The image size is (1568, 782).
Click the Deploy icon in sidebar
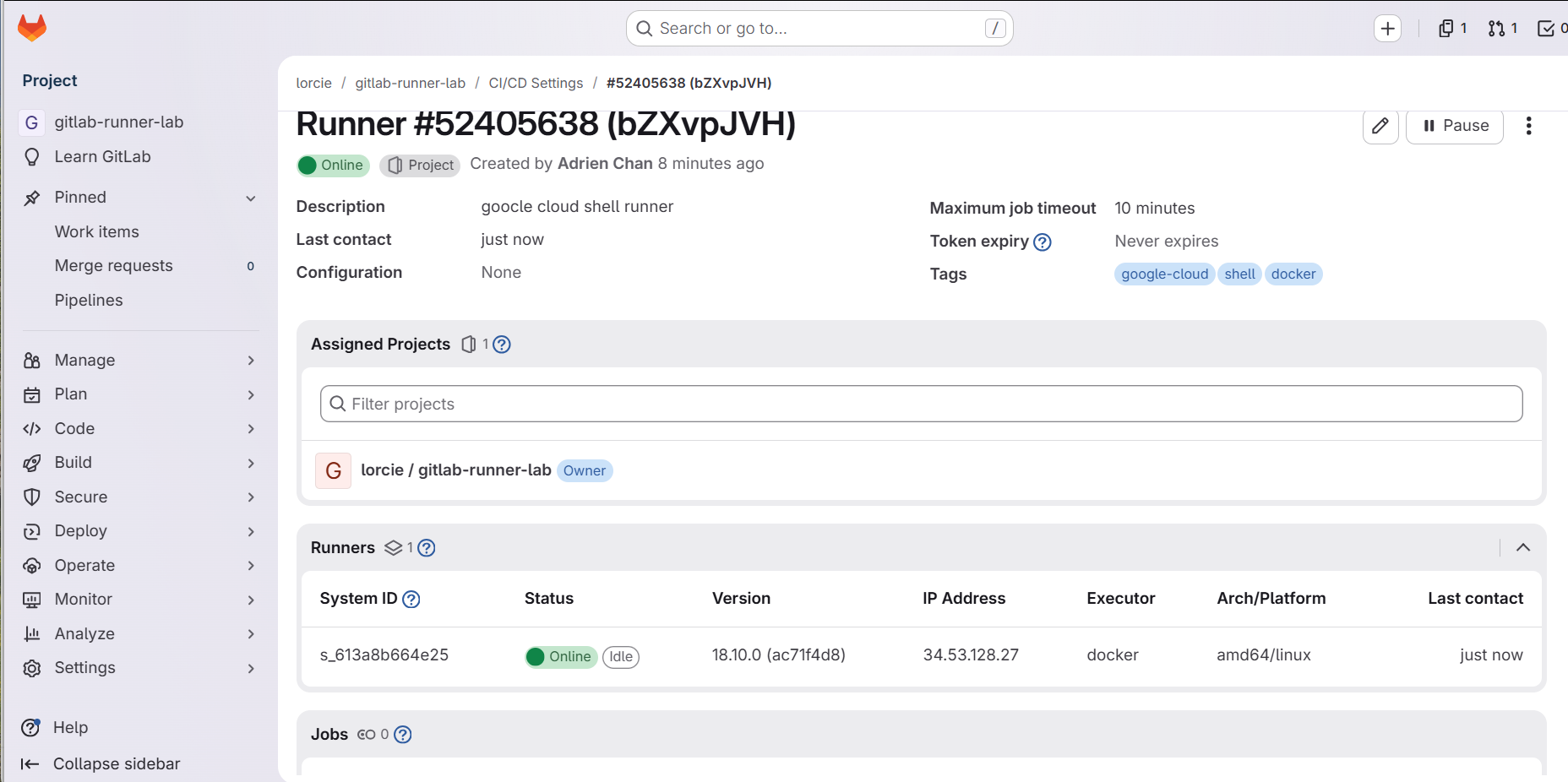point(32,531)
